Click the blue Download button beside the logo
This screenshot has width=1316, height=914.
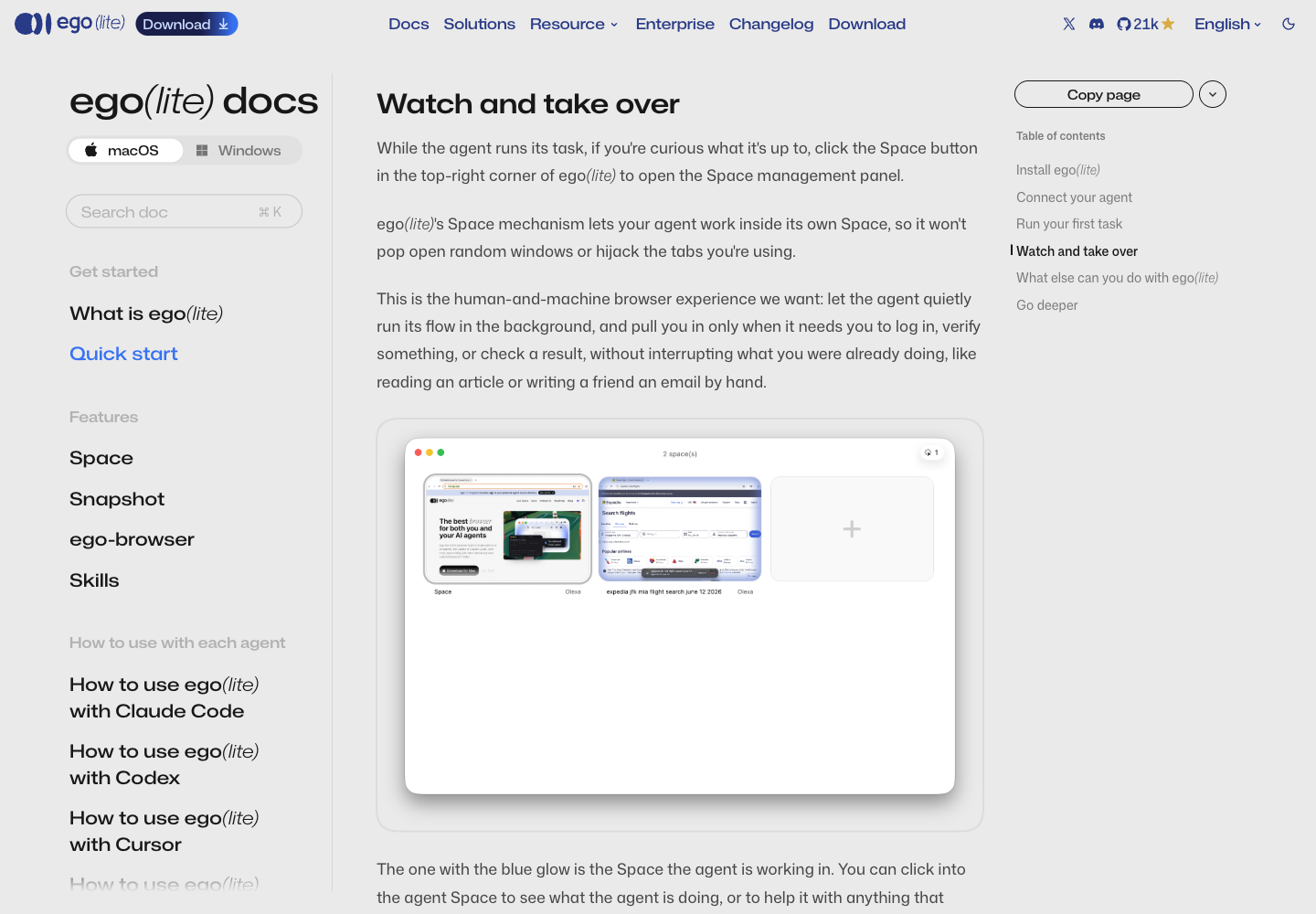tap(186, 24)
